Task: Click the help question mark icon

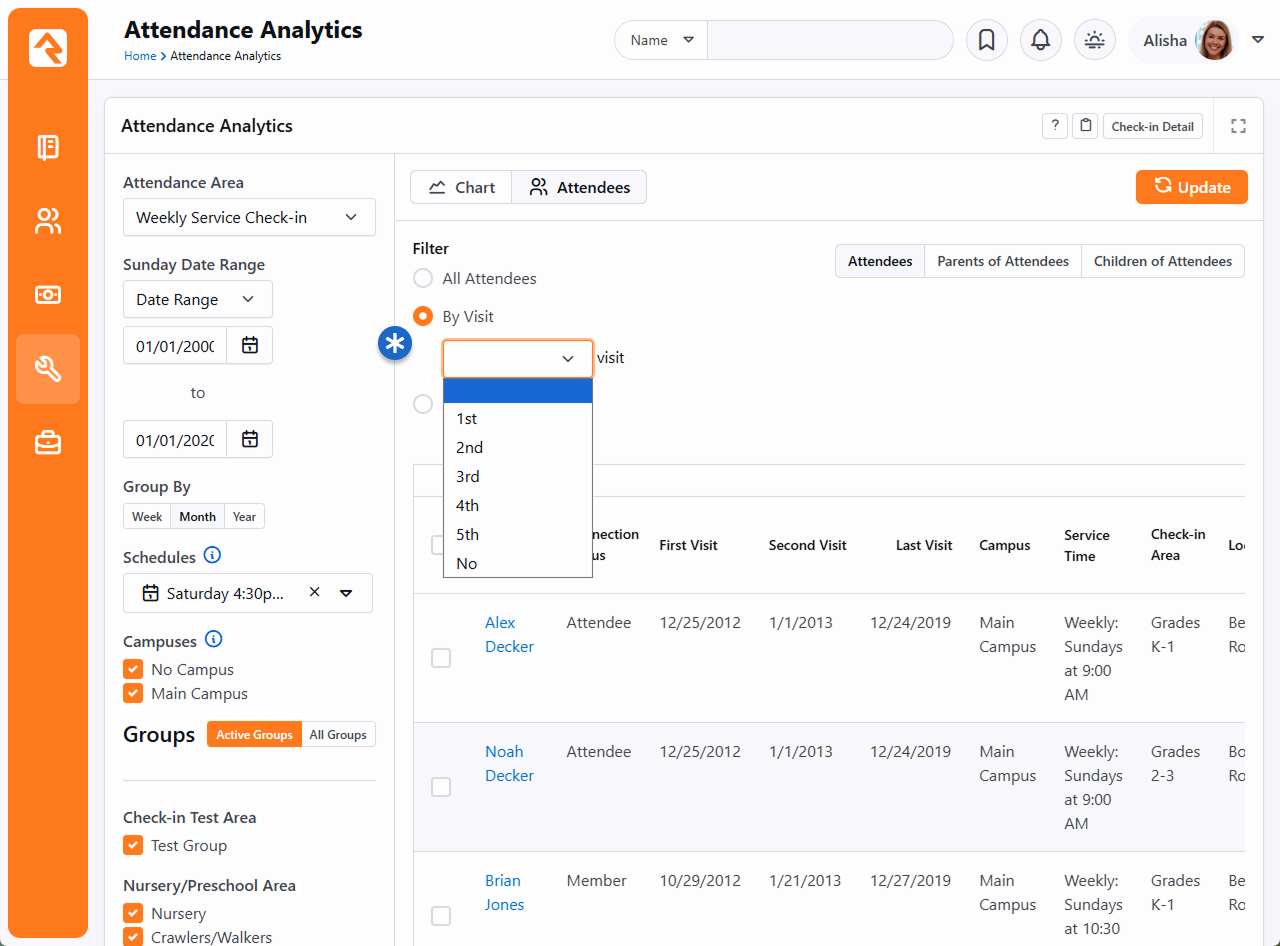Action: click(x=1054, y=126)
